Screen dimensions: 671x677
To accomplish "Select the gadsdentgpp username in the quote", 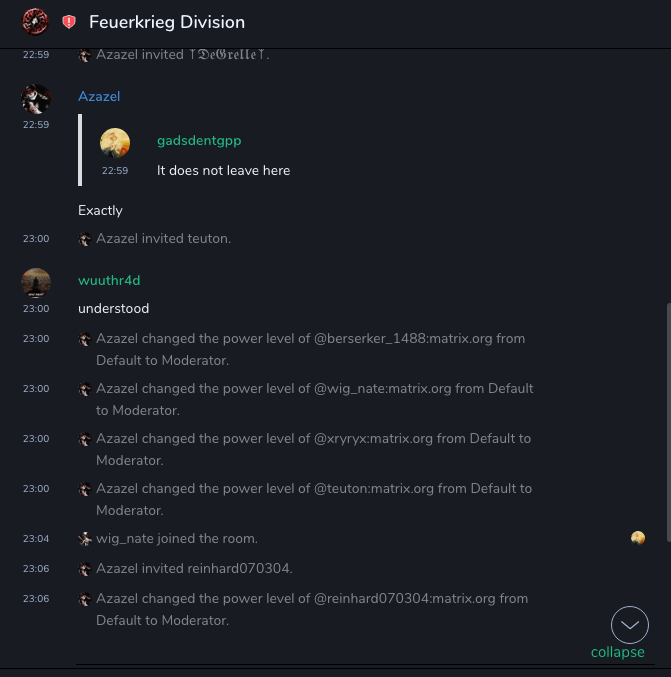I will point(199,141).
